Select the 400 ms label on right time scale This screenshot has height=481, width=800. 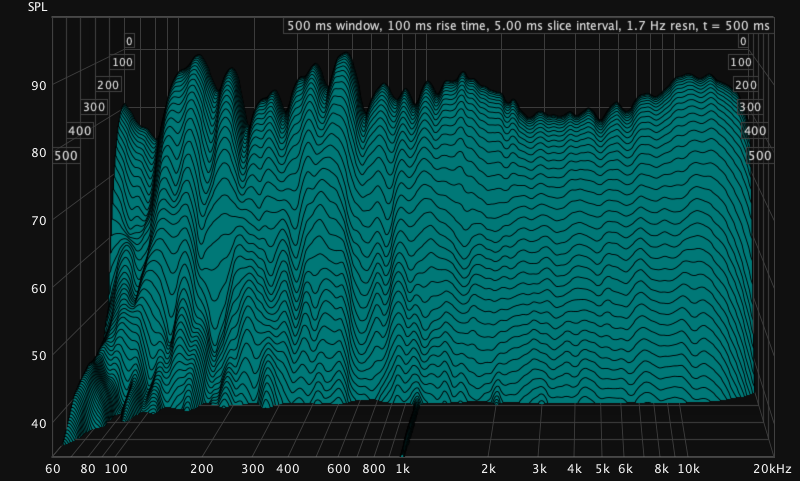point(755,131)
